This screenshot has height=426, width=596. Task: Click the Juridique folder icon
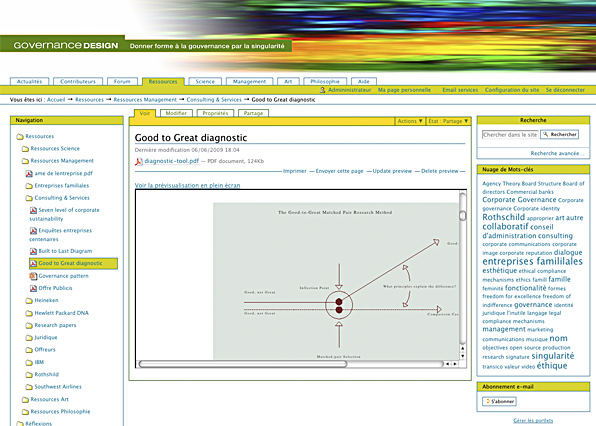click(29, 337)
